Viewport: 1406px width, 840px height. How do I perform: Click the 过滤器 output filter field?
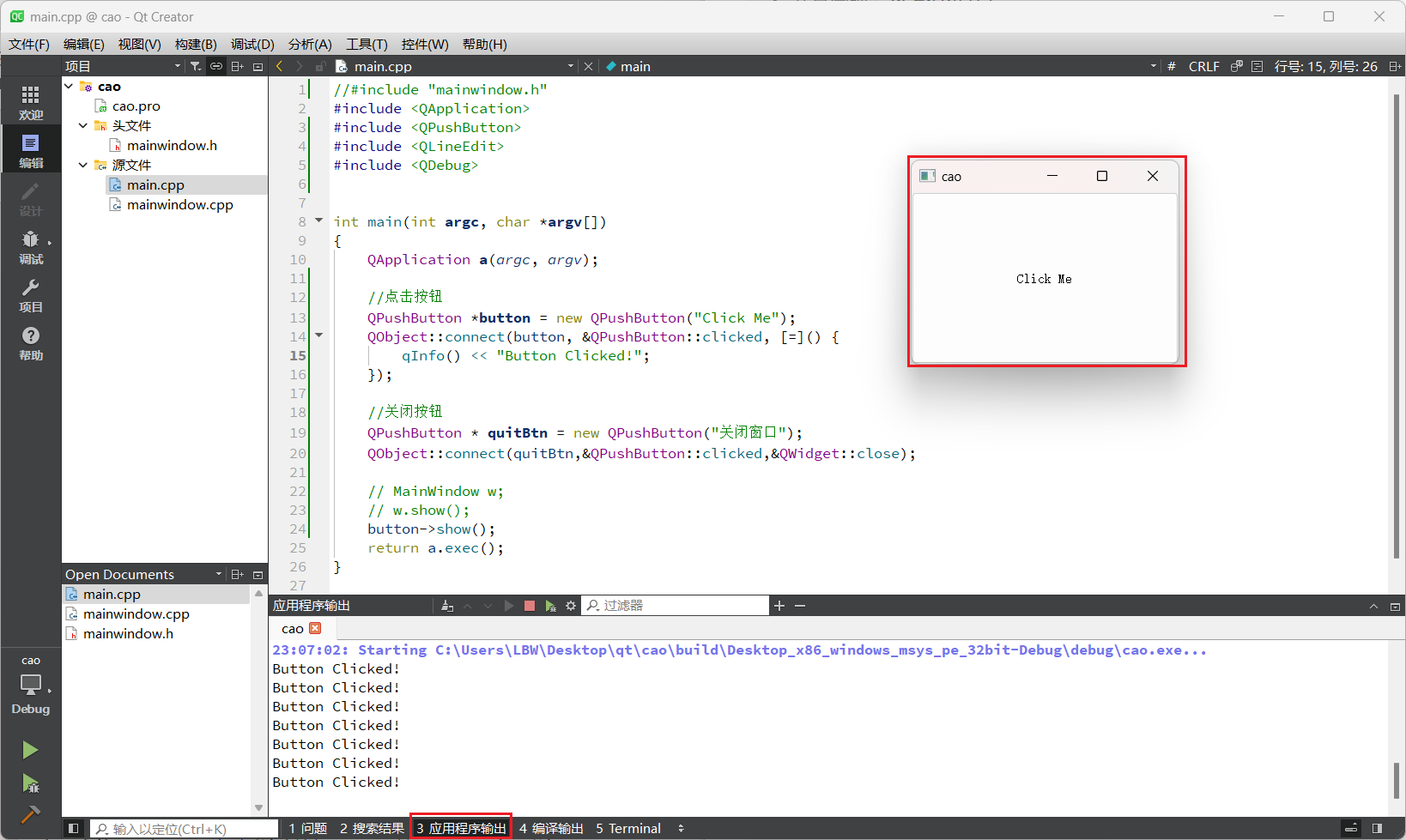(x=676, y=606)
